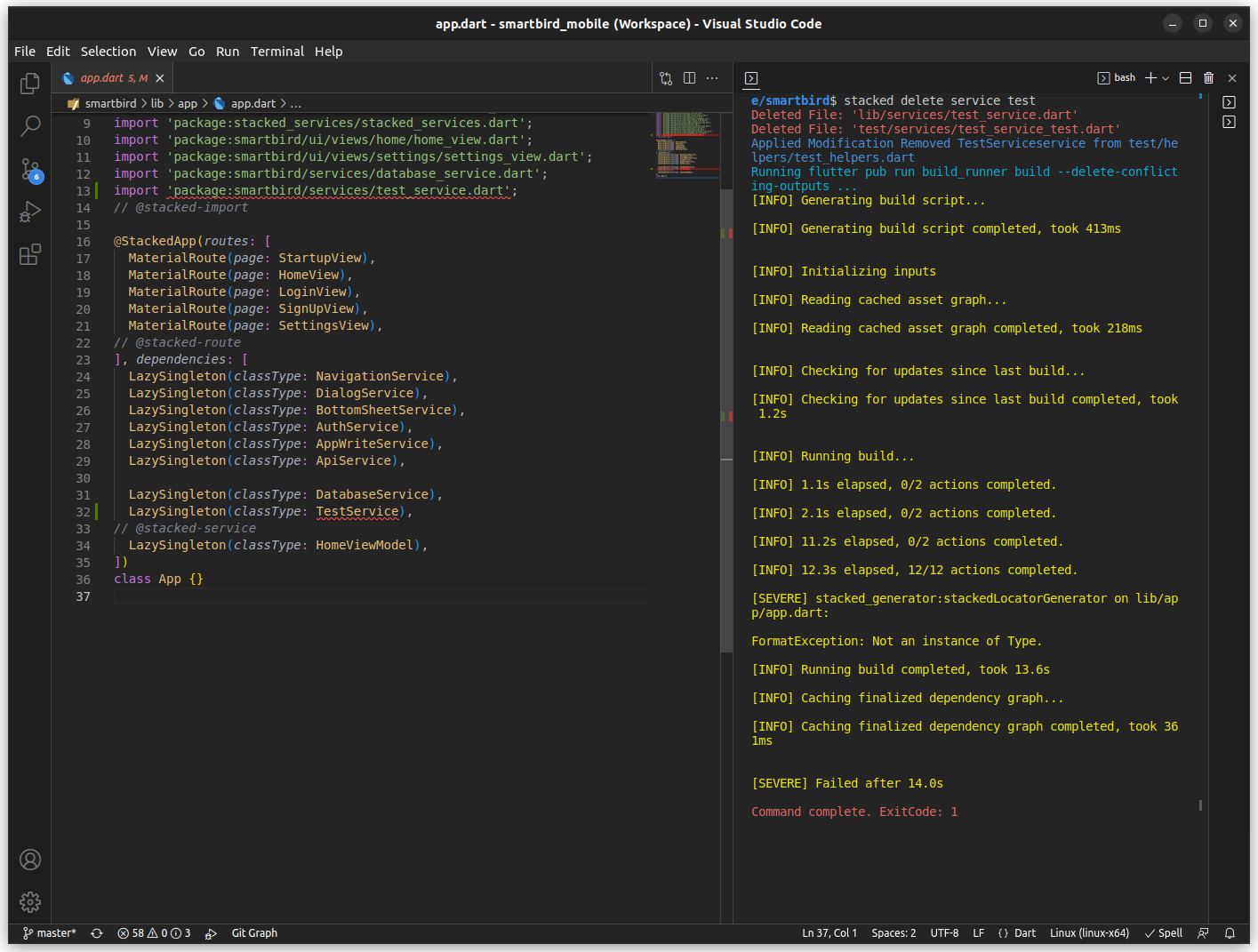Split the editor from the title bar

click(689, 77)
